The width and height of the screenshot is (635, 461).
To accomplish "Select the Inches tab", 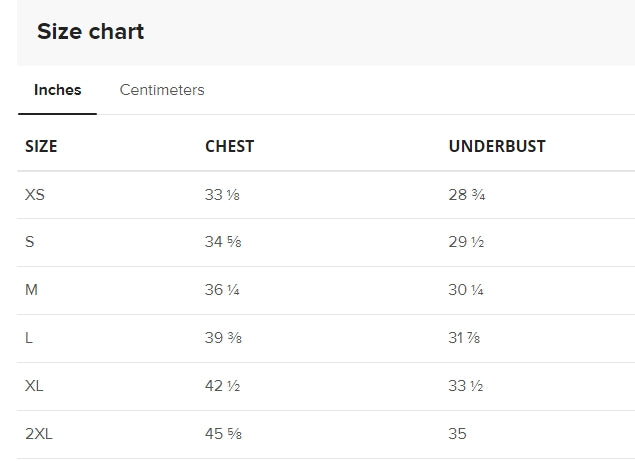I will (58, 90).
